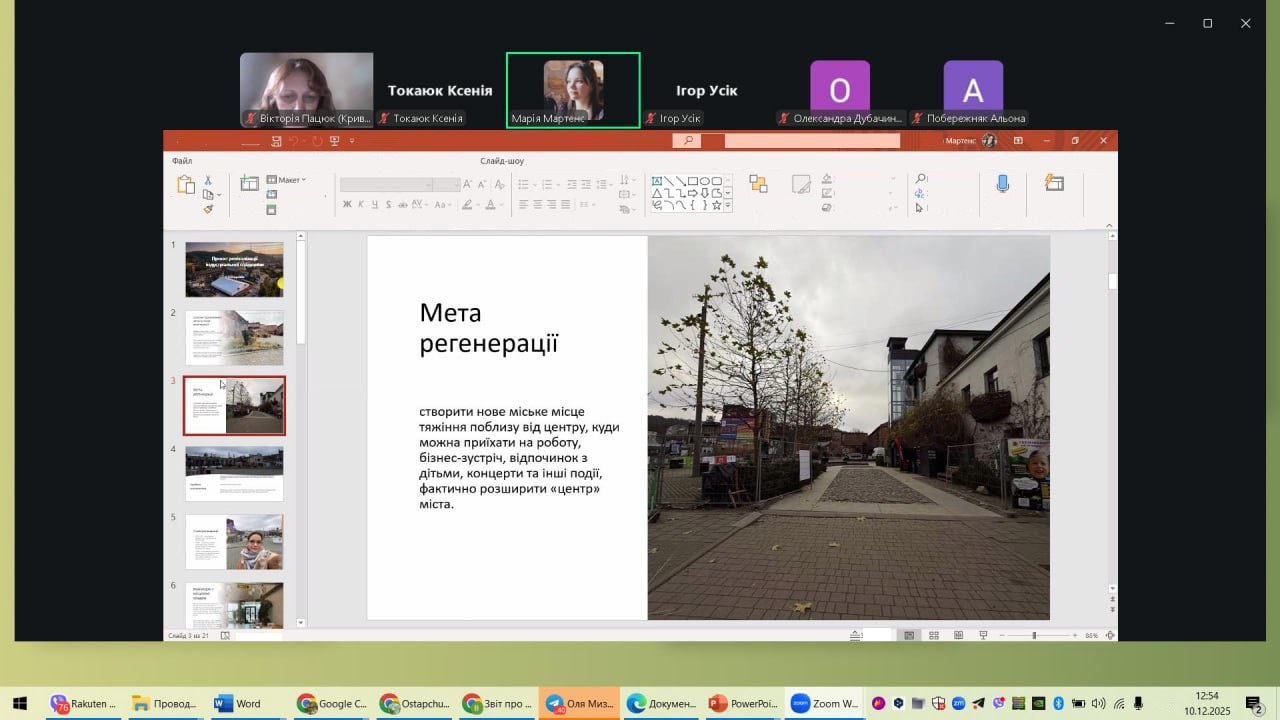Switch to Word in the taskbar

[238, 704]
